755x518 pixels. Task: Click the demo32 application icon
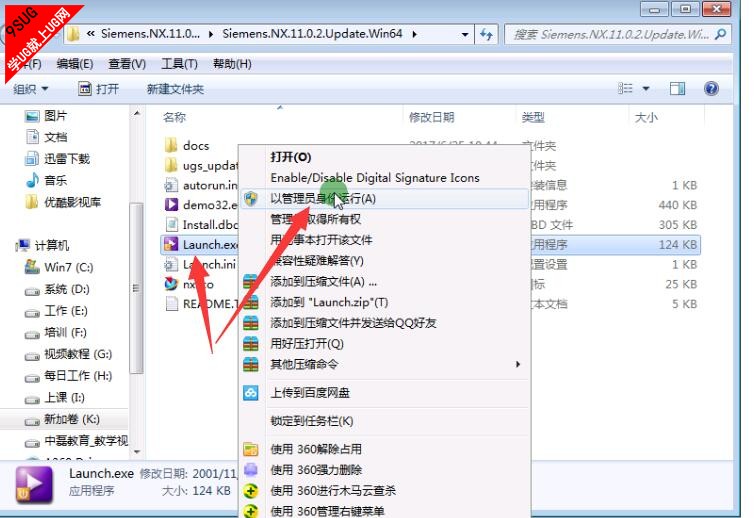[171, 205]
